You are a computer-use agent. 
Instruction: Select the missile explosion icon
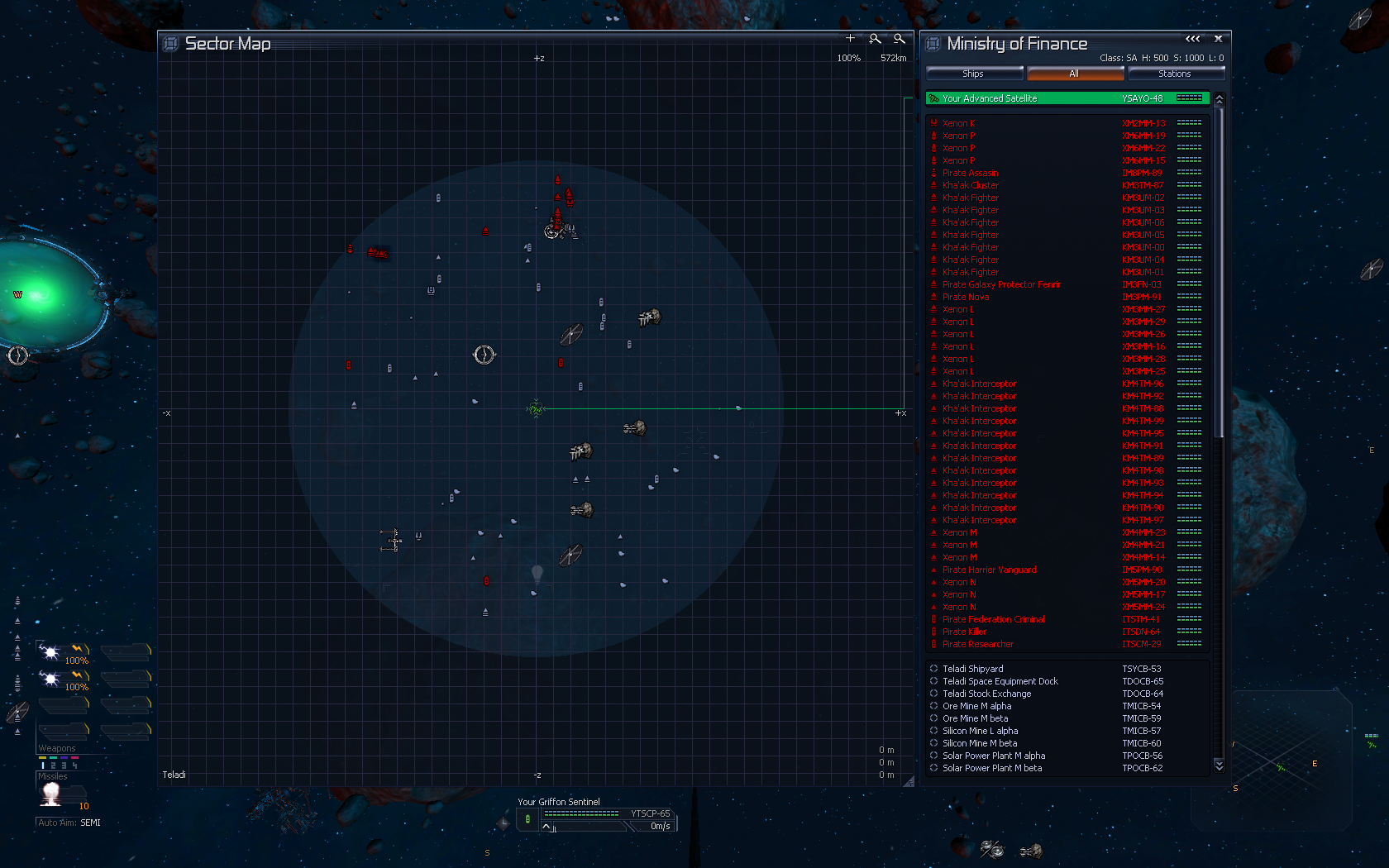pos(51,794)
